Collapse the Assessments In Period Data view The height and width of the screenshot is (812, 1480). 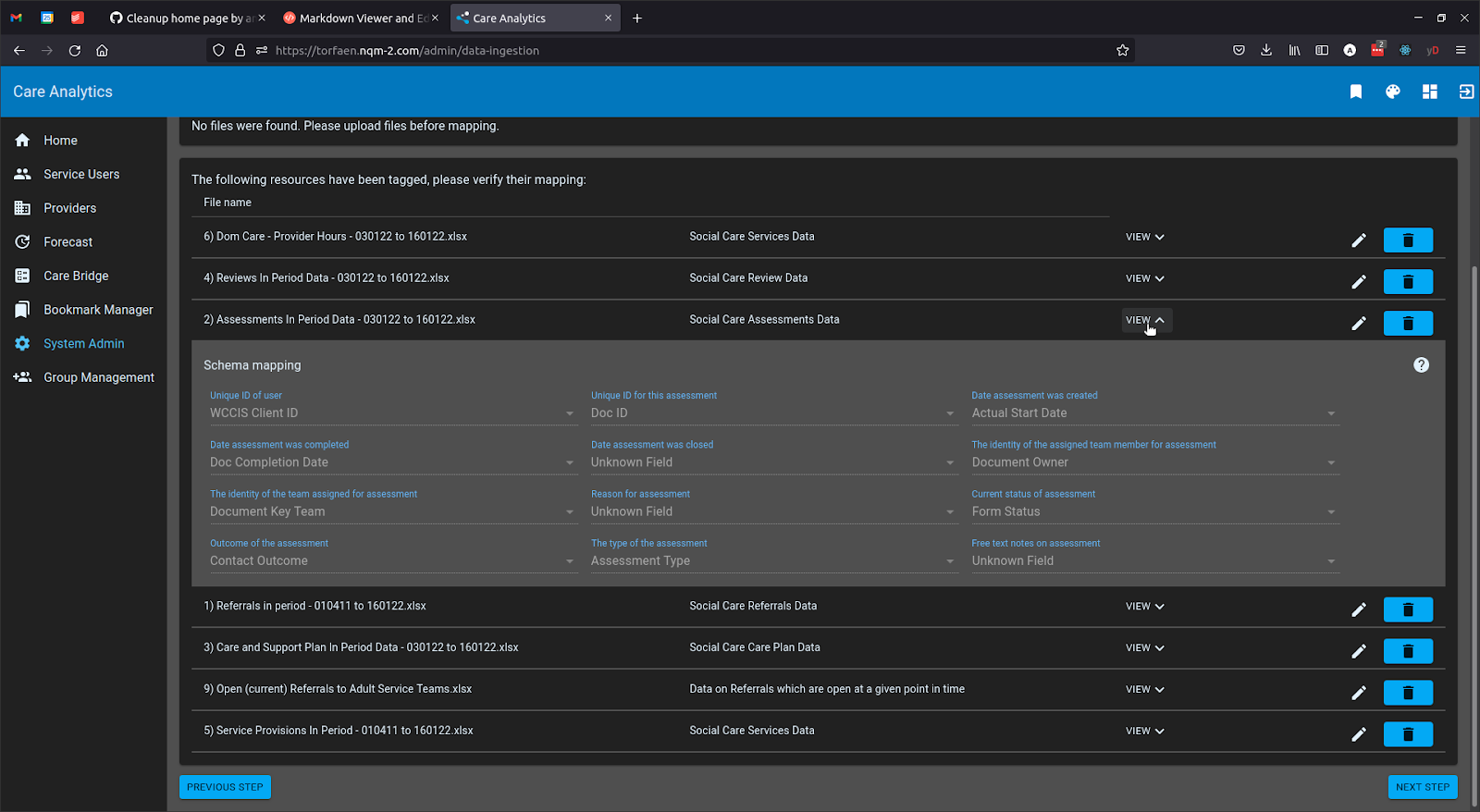click(x=1145, y=320)
